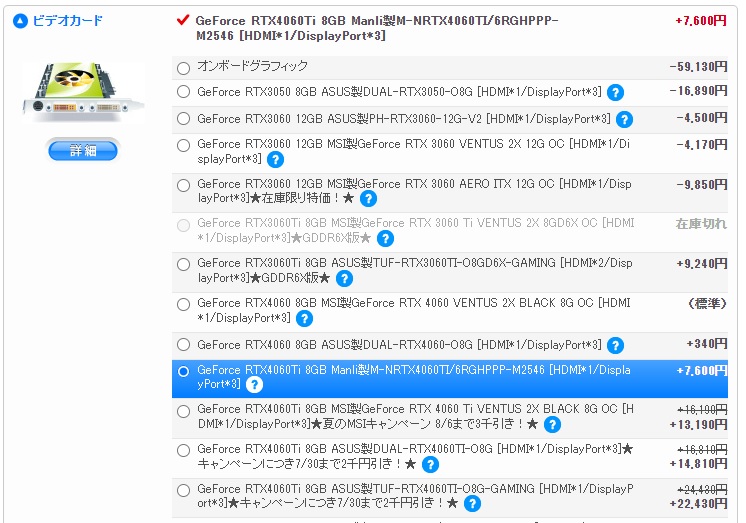Click the 在庫切れ out-of-stock label
Viewport: 746px width, 523px height.
tap(701, 224)
